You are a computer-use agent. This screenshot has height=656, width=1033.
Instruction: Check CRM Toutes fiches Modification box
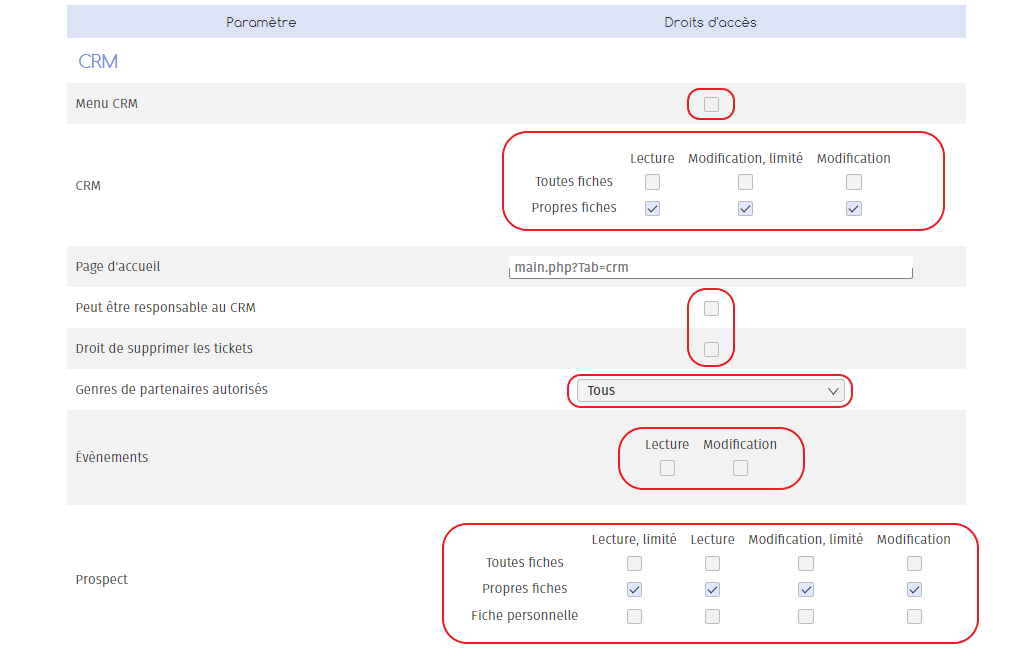tap(853, 182)
